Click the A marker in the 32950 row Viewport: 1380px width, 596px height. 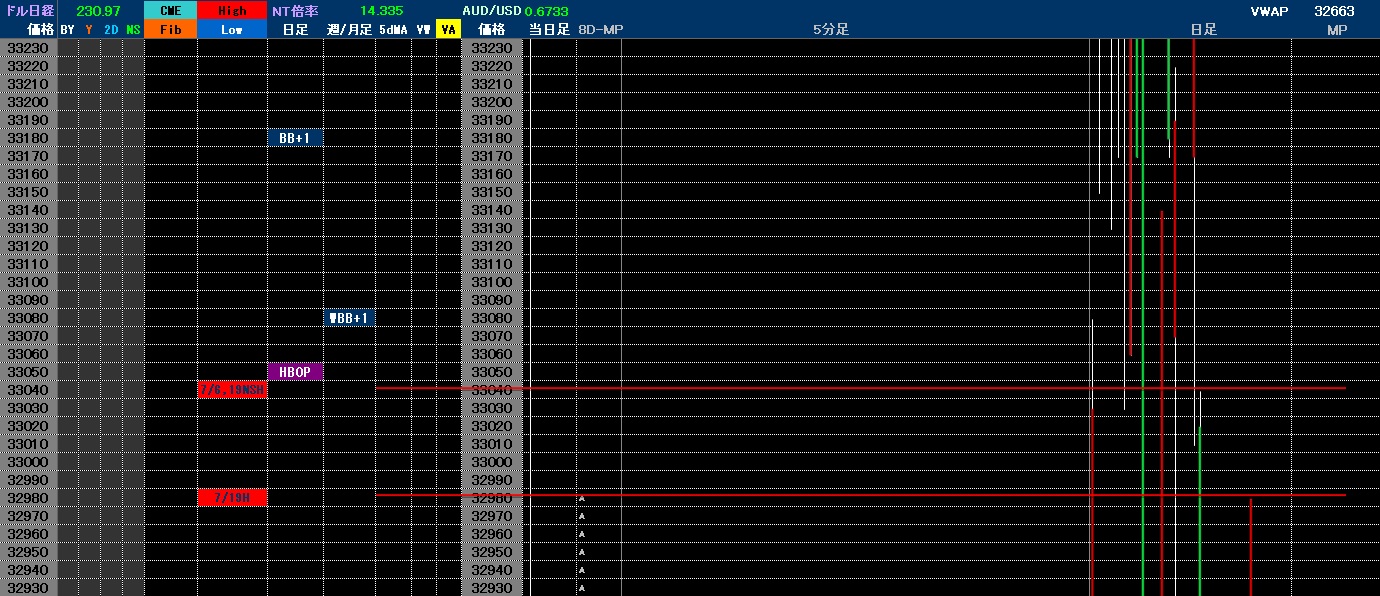[x=581, y=552]
